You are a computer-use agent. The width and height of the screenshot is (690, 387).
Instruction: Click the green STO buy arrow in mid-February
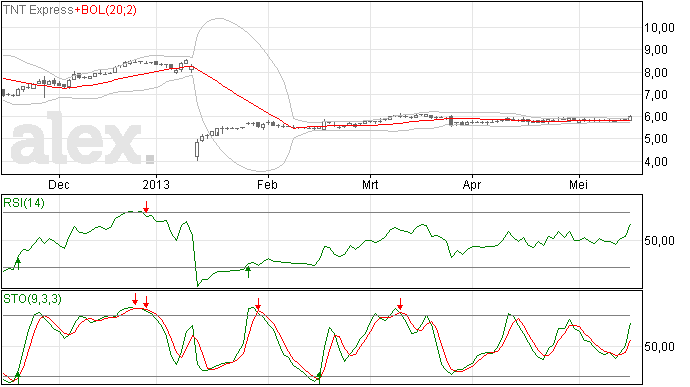[x=319, y=377]
